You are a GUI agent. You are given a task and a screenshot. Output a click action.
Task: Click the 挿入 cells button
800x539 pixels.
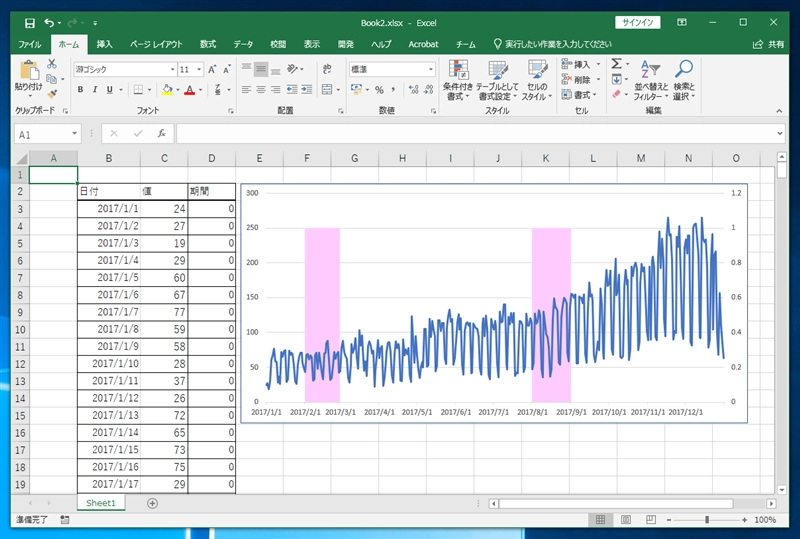click(581, 64)
